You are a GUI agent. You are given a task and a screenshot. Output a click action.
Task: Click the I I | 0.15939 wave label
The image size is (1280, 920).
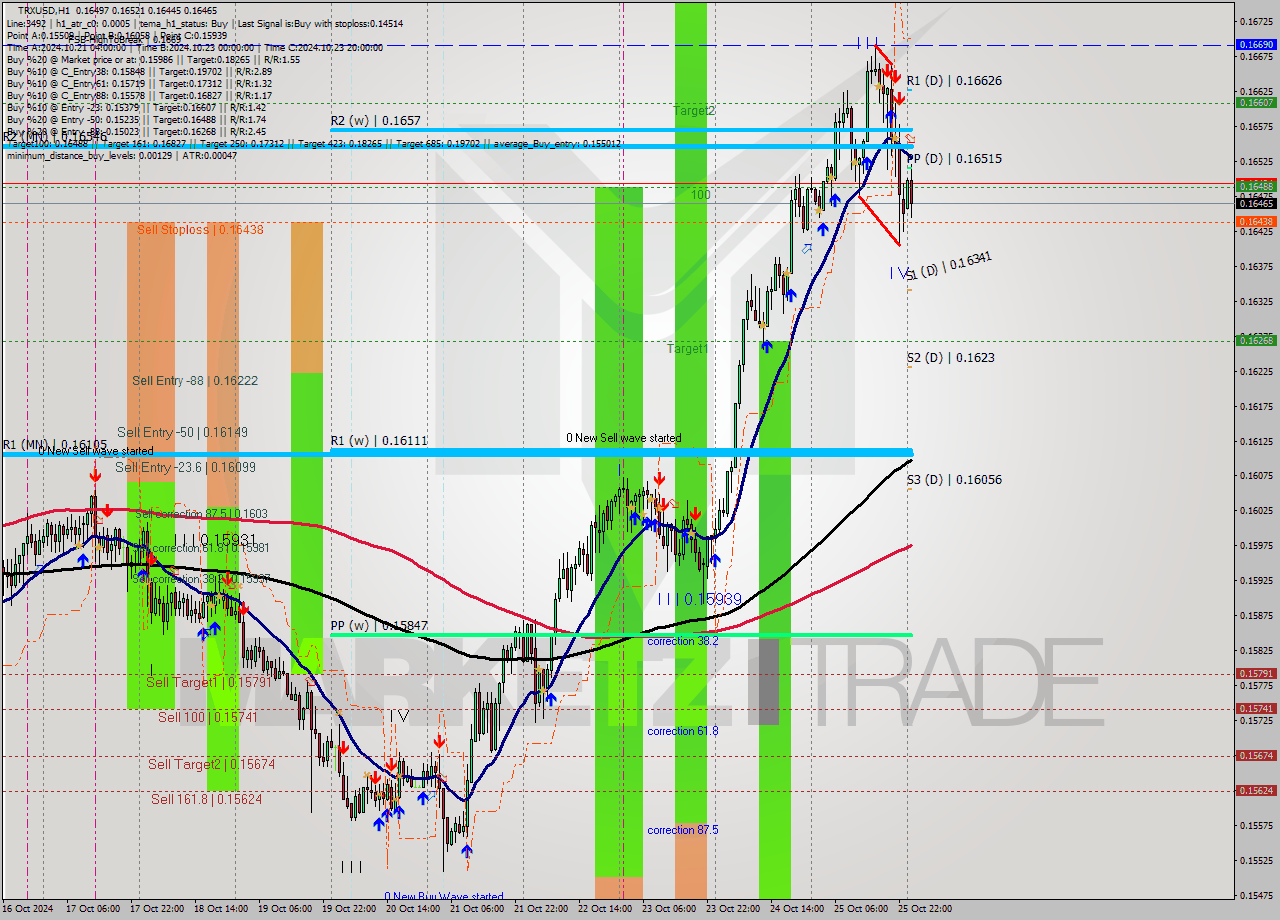pos(699,598)
